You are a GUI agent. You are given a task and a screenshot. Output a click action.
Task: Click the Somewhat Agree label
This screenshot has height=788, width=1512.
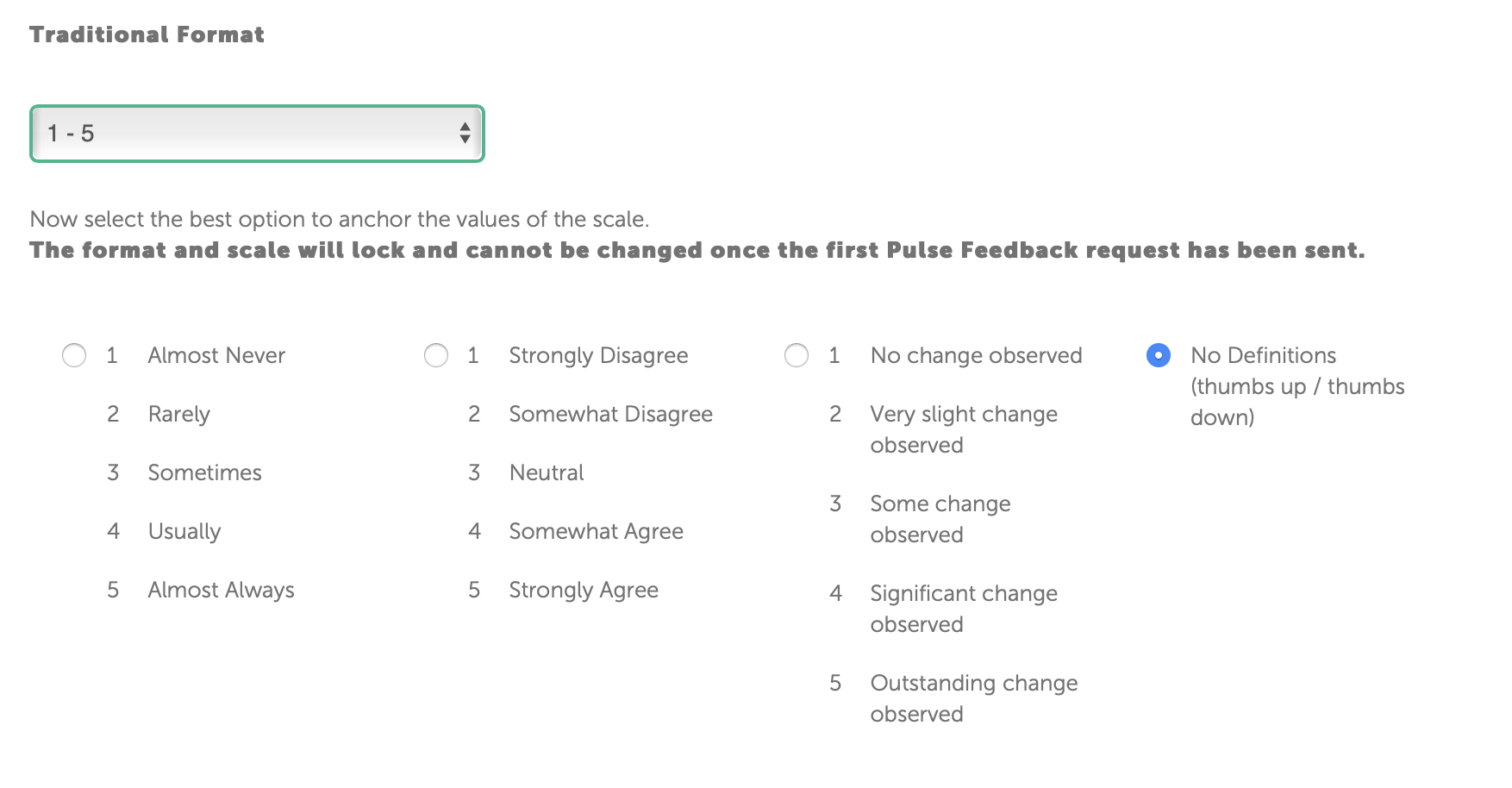[x=596, y=531]
